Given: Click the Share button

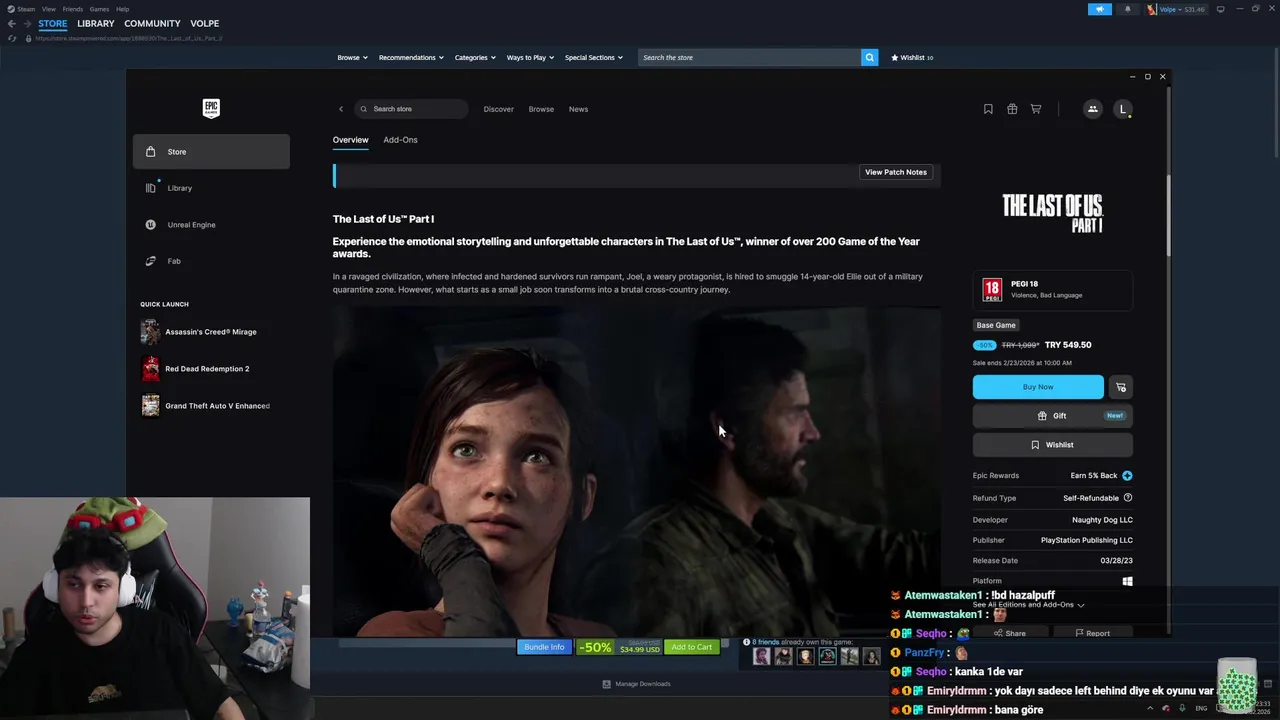Looking at the screenshot, I should [1010, 633].
